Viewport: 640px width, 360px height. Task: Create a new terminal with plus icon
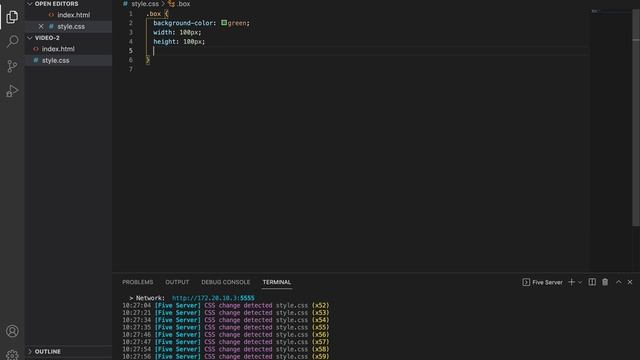[x=571, y=282]
